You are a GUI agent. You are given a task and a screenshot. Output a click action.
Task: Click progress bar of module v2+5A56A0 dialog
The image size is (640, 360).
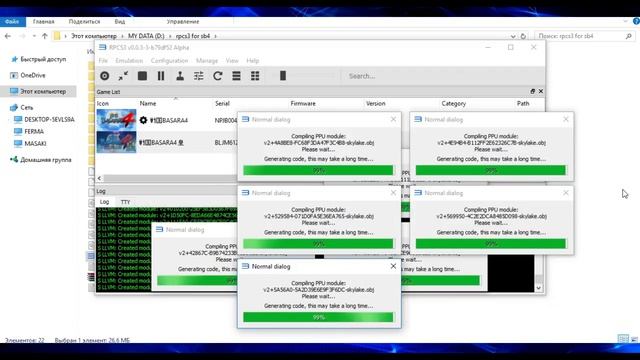tap(318, 317)
